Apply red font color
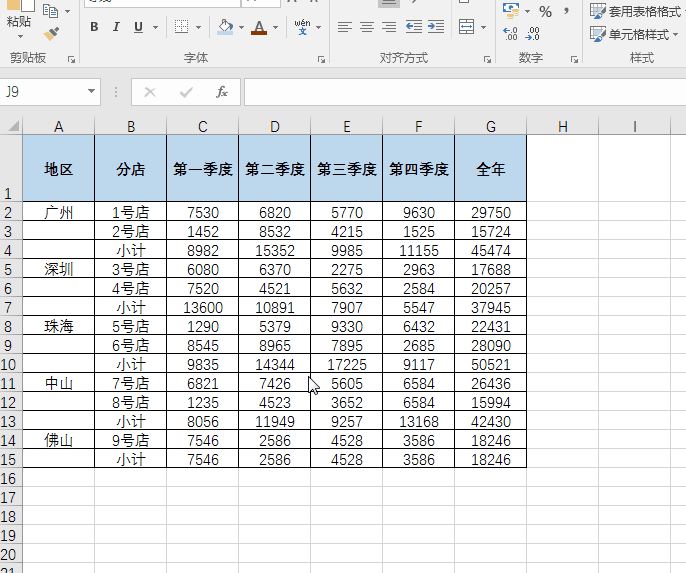 coord(259,27)
